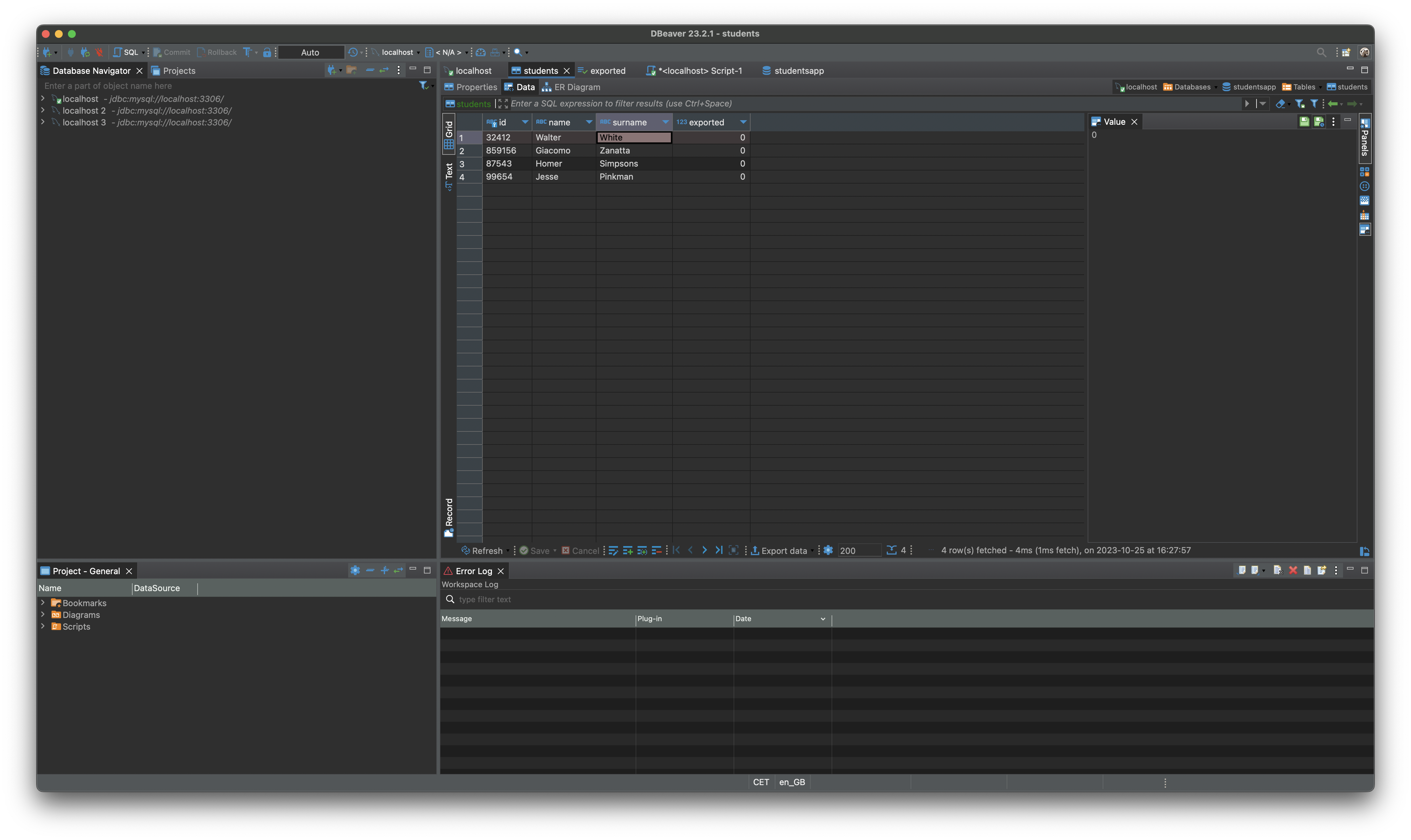Click the clear filter eraser icon
Screen dimensions: 1411x840
1280,104
